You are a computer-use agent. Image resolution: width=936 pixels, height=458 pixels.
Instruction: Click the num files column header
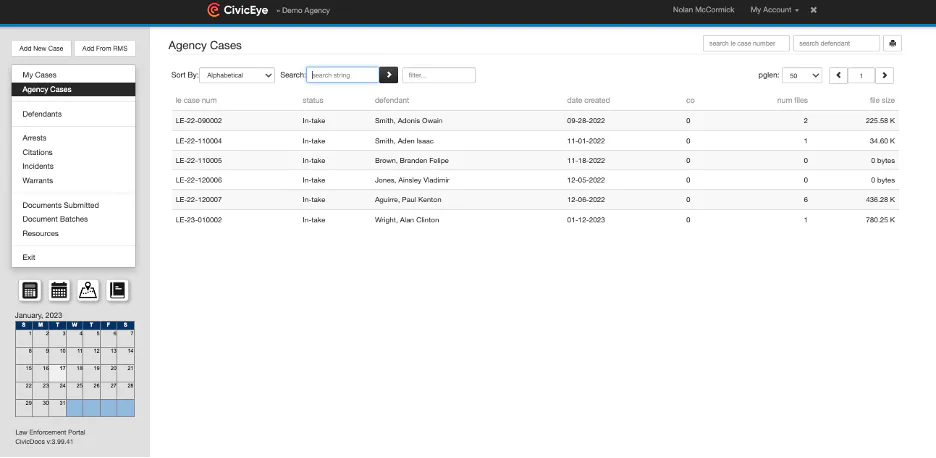pos(792,100)
